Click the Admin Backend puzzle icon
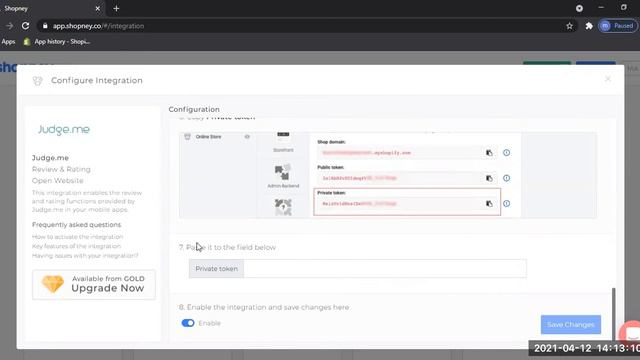The width and height of the screenshot is (640, 360). pos(283,172)
